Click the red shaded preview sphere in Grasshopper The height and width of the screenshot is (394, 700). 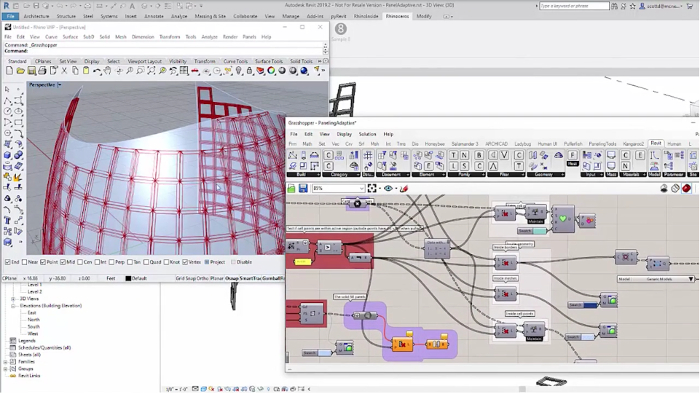(x=687, y=188)
